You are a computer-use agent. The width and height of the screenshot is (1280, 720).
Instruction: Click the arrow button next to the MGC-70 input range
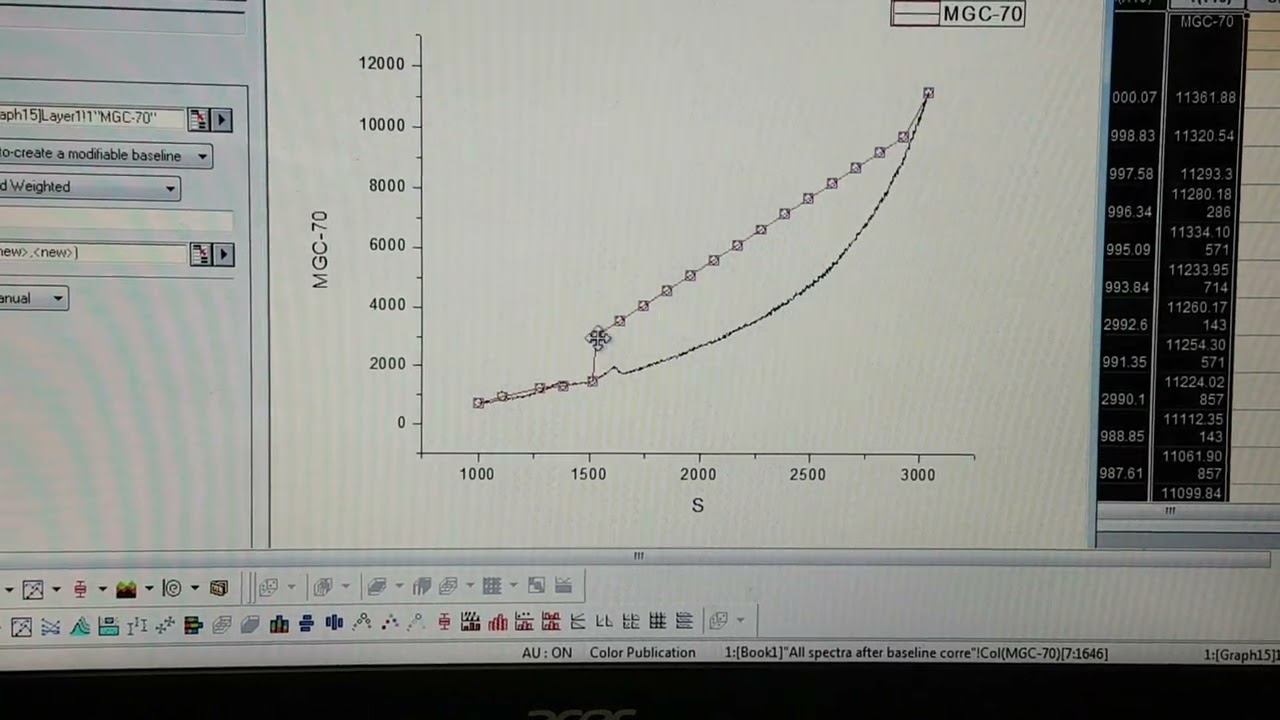[x=222, y=120]
